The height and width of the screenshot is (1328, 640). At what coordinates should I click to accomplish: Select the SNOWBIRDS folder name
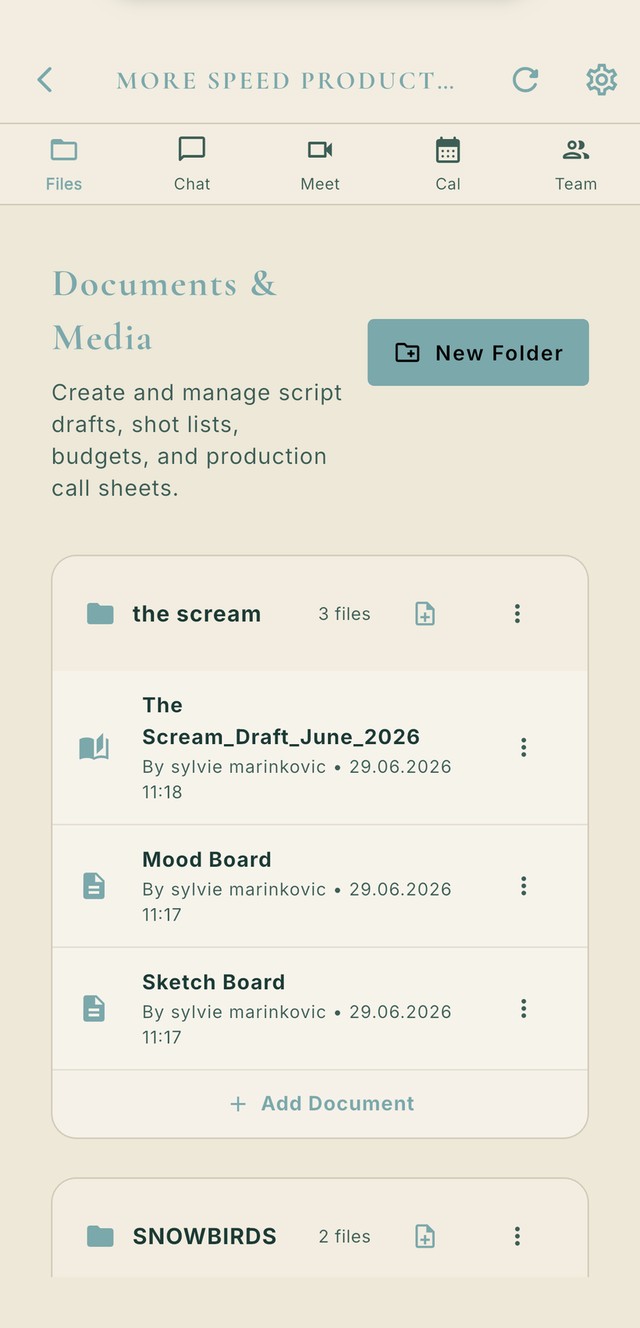(205, 1237)
